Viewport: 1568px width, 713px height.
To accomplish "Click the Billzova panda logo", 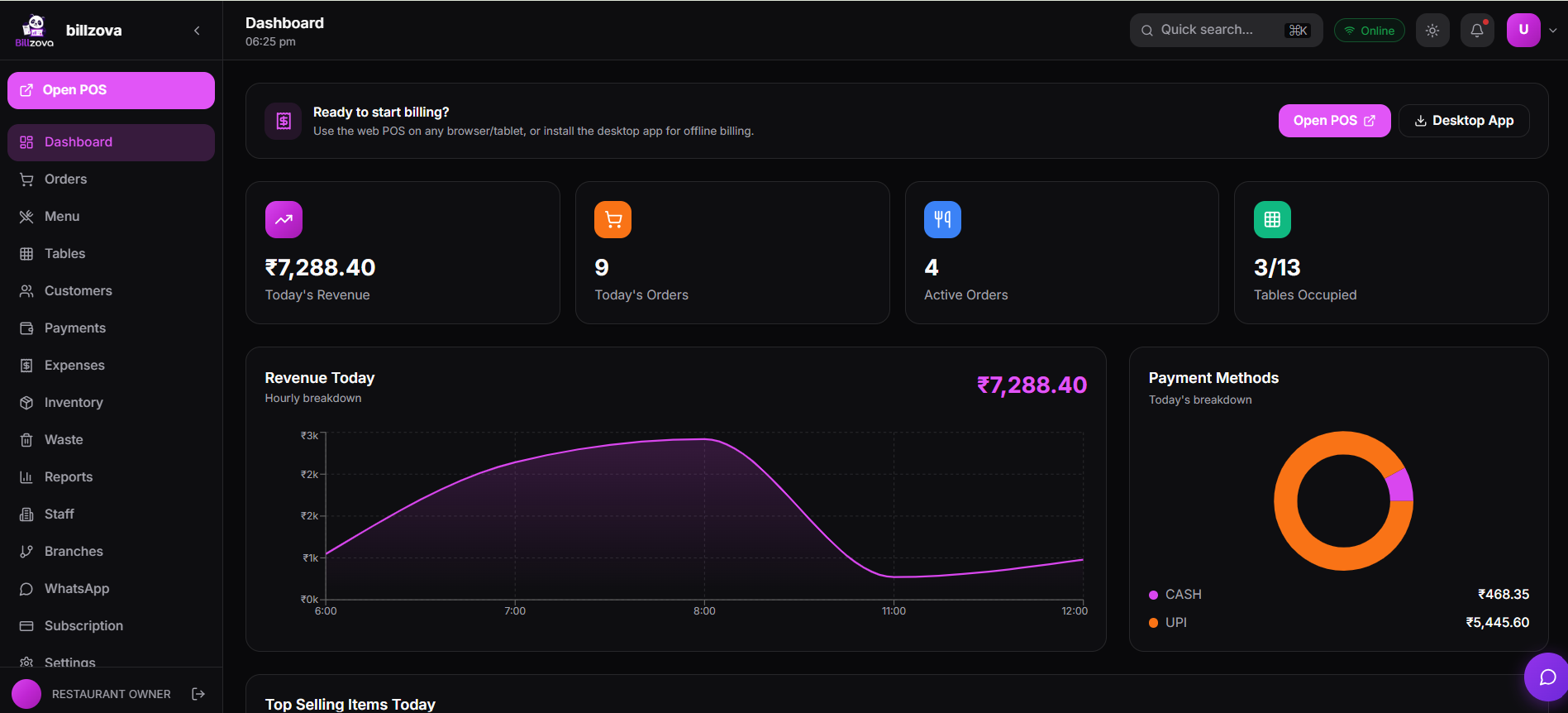I will pos(35,31).
